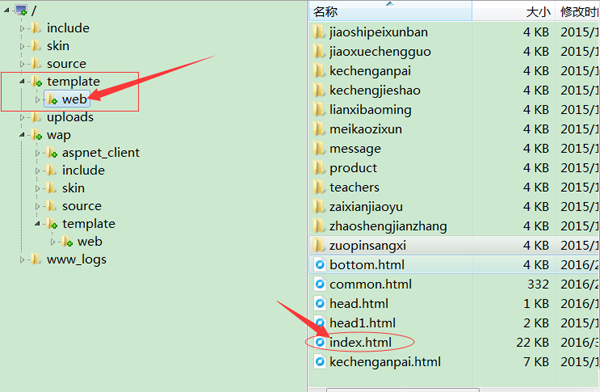This screenshot has width=600, height=392.
Task: Click the folder icon beside wap
Action: point(37,135)
